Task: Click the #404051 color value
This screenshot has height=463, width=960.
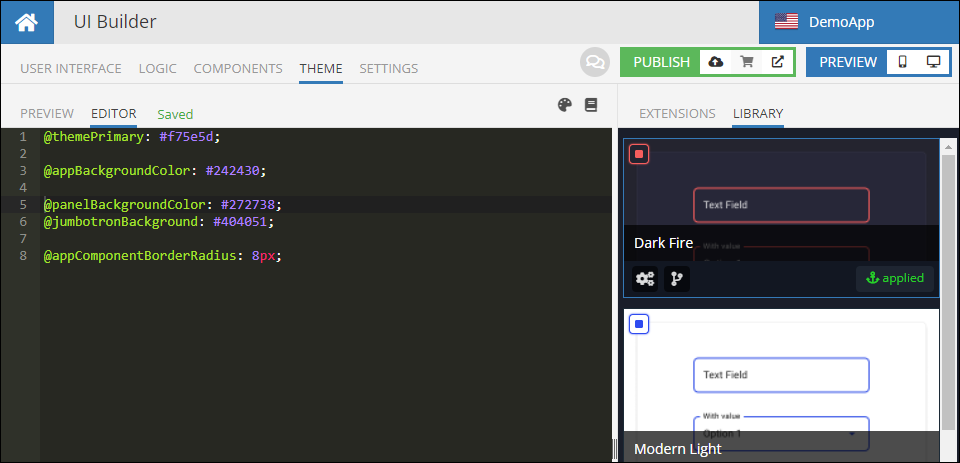Action: 241,221
